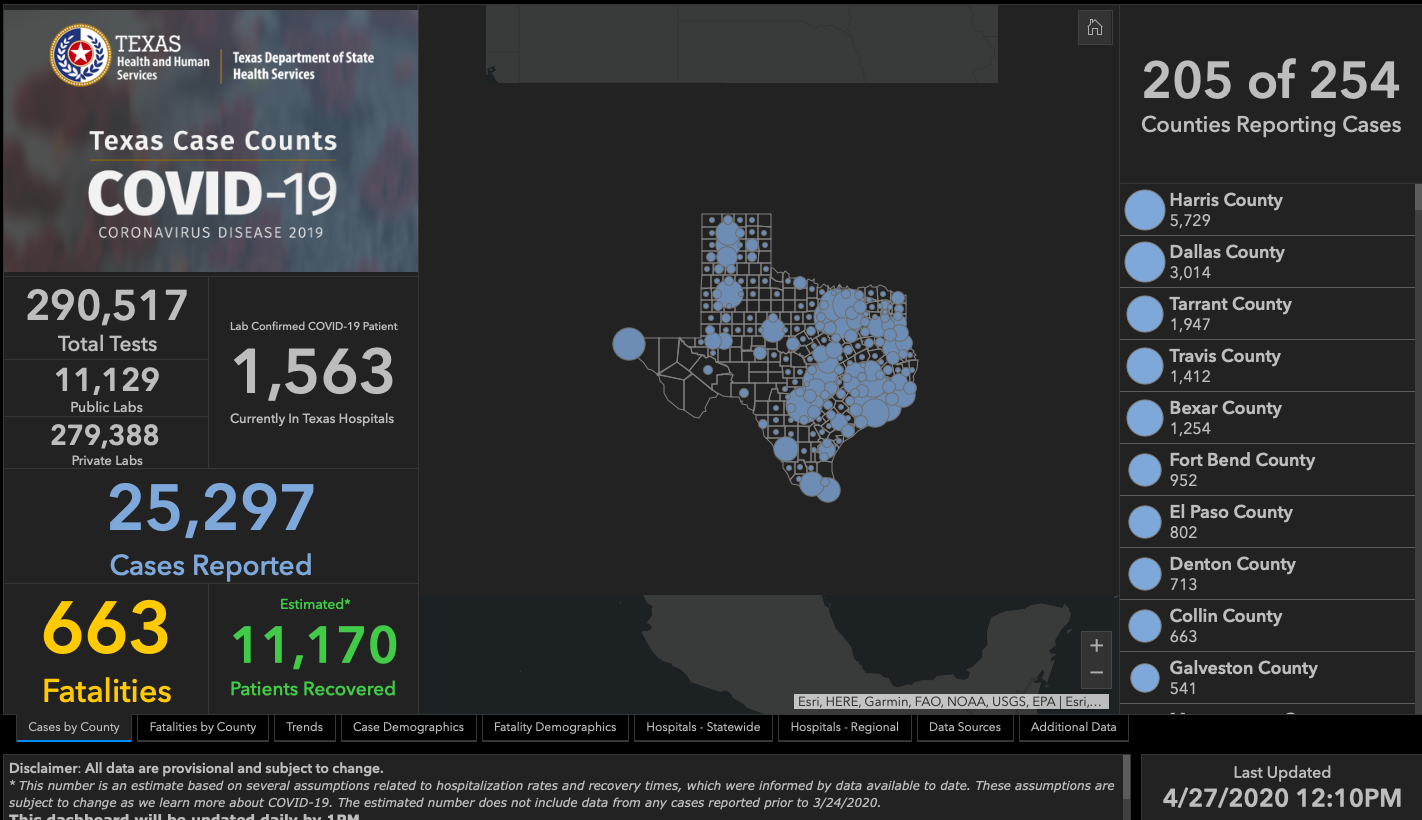Open the Case Demographics tab
The width and height of the screenshot is (1422, 820).
click(408, 727)
